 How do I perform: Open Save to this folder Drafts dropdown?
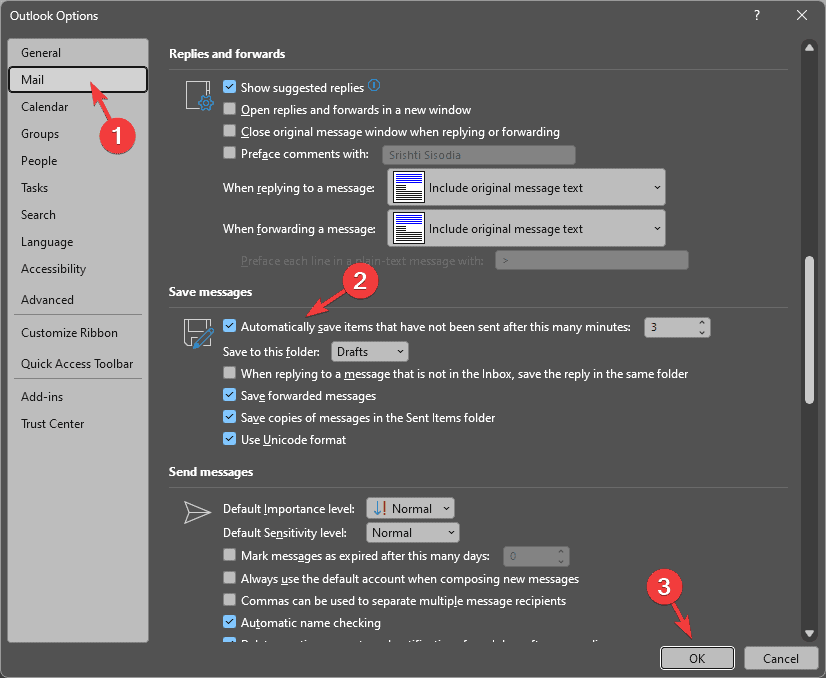pyautogui.click(x=370, y=351)
